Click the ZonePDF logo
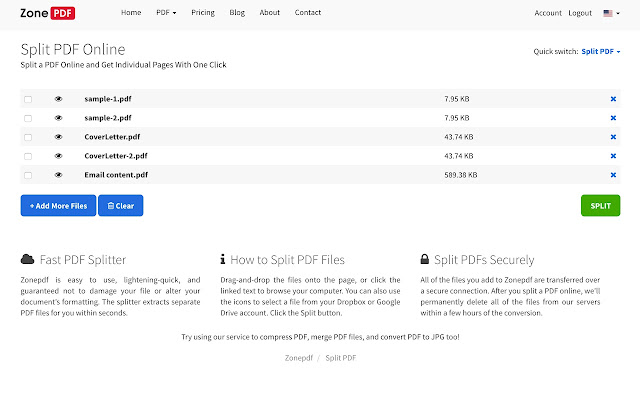This screenshot has height=400, width=640. [47, 13]
